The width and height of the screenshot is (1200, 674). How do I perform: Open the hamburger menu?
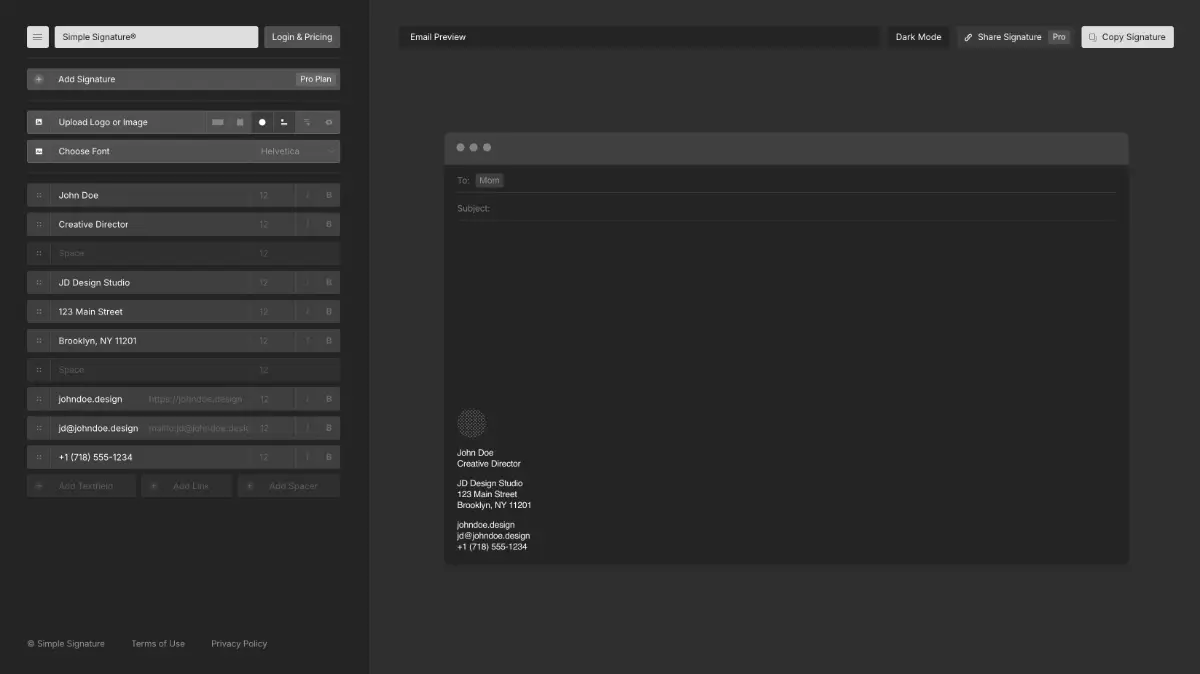point(38,37)
